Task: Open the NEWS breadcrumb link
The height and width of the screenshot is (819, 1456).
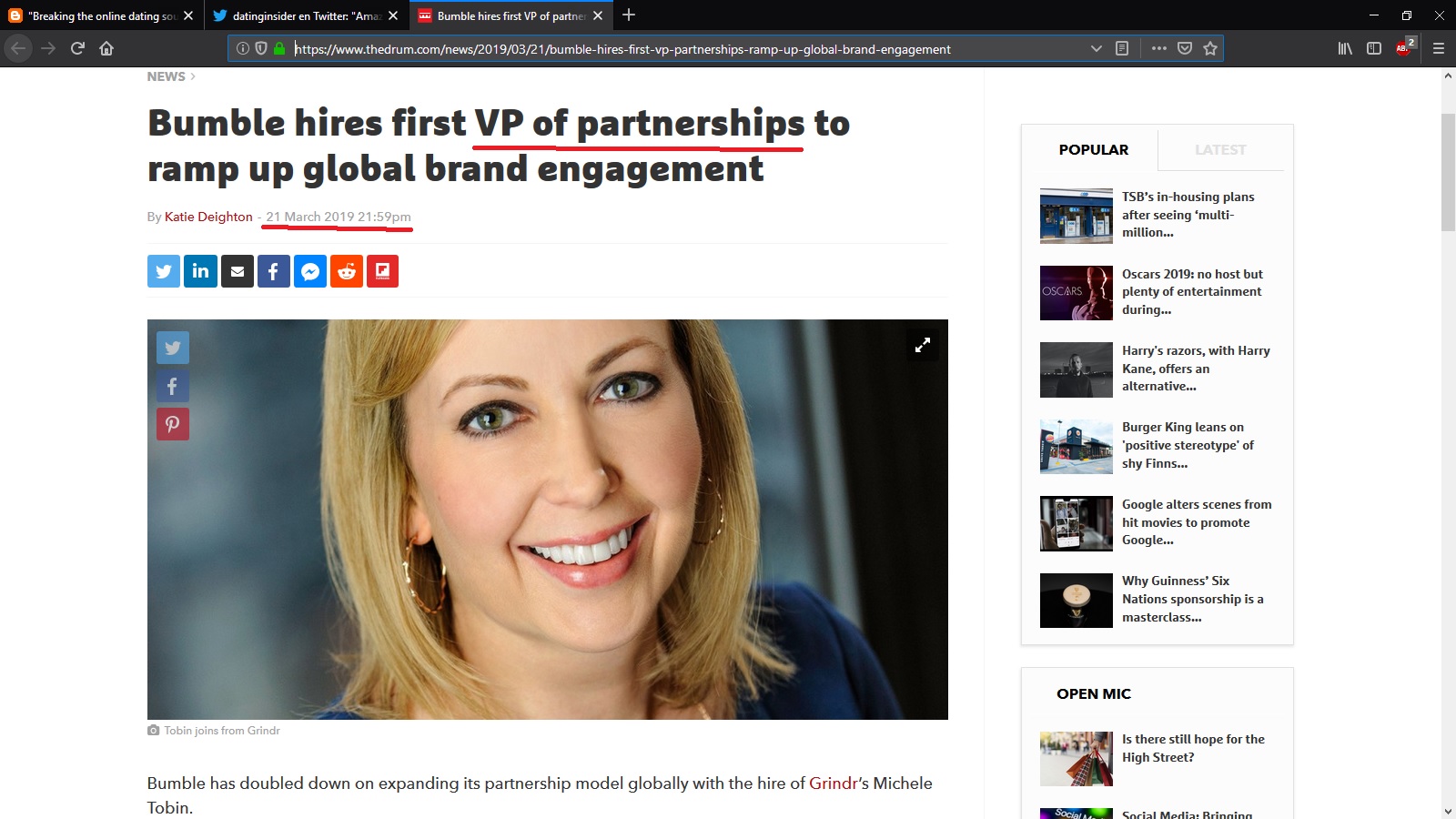Action: (167, 76)
